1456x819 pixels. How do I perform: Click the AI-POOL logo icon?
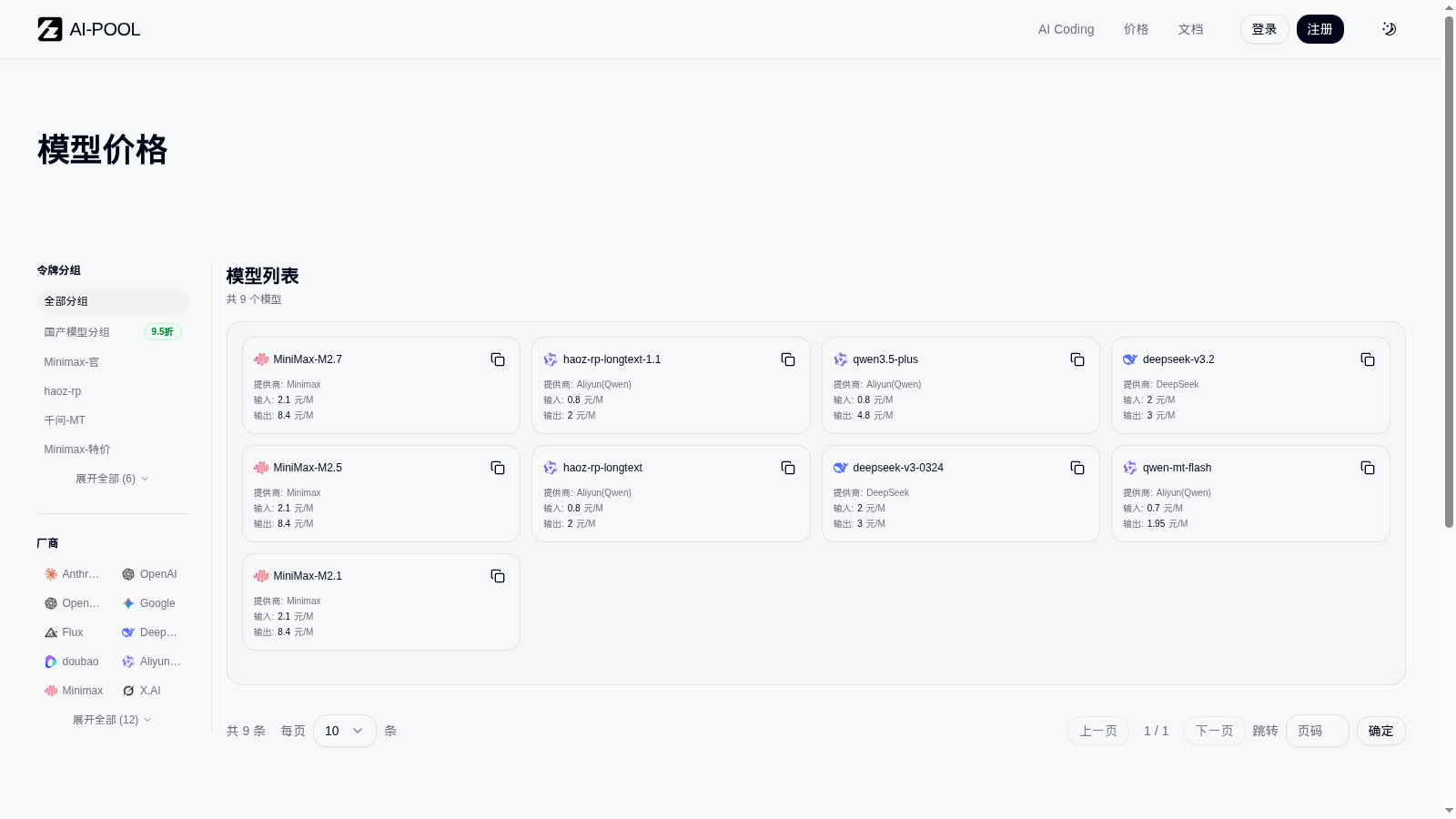[x=50, y=29]
